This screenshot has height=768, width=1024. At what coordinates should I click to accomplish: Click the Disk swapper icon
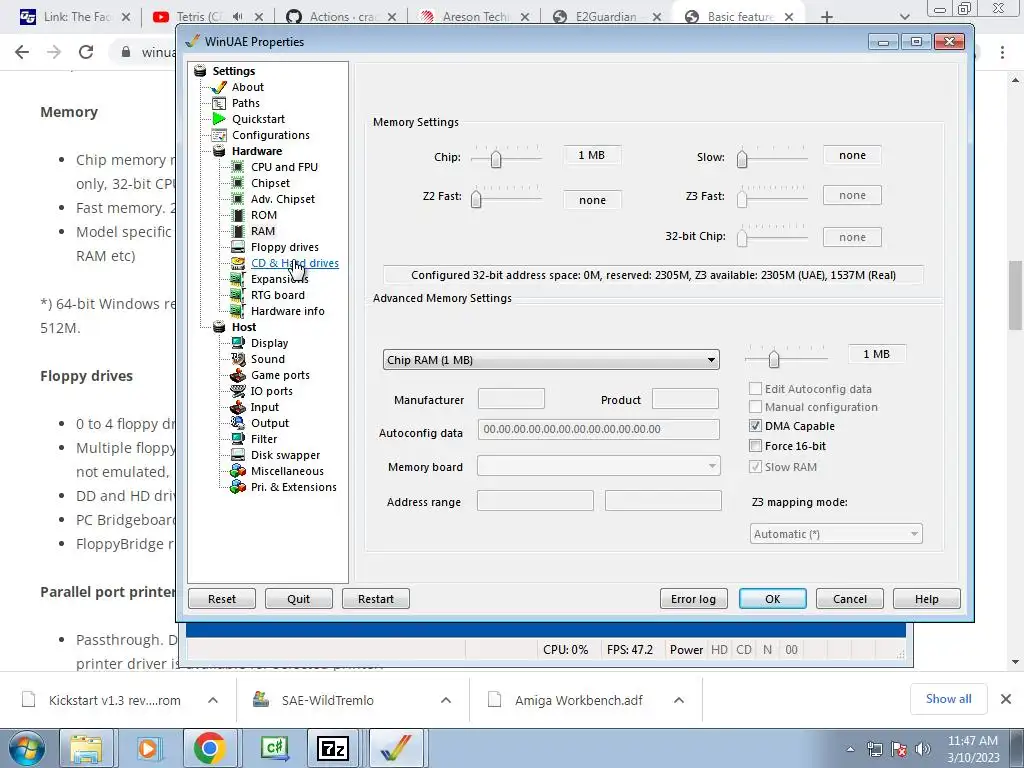click(238, 455)
